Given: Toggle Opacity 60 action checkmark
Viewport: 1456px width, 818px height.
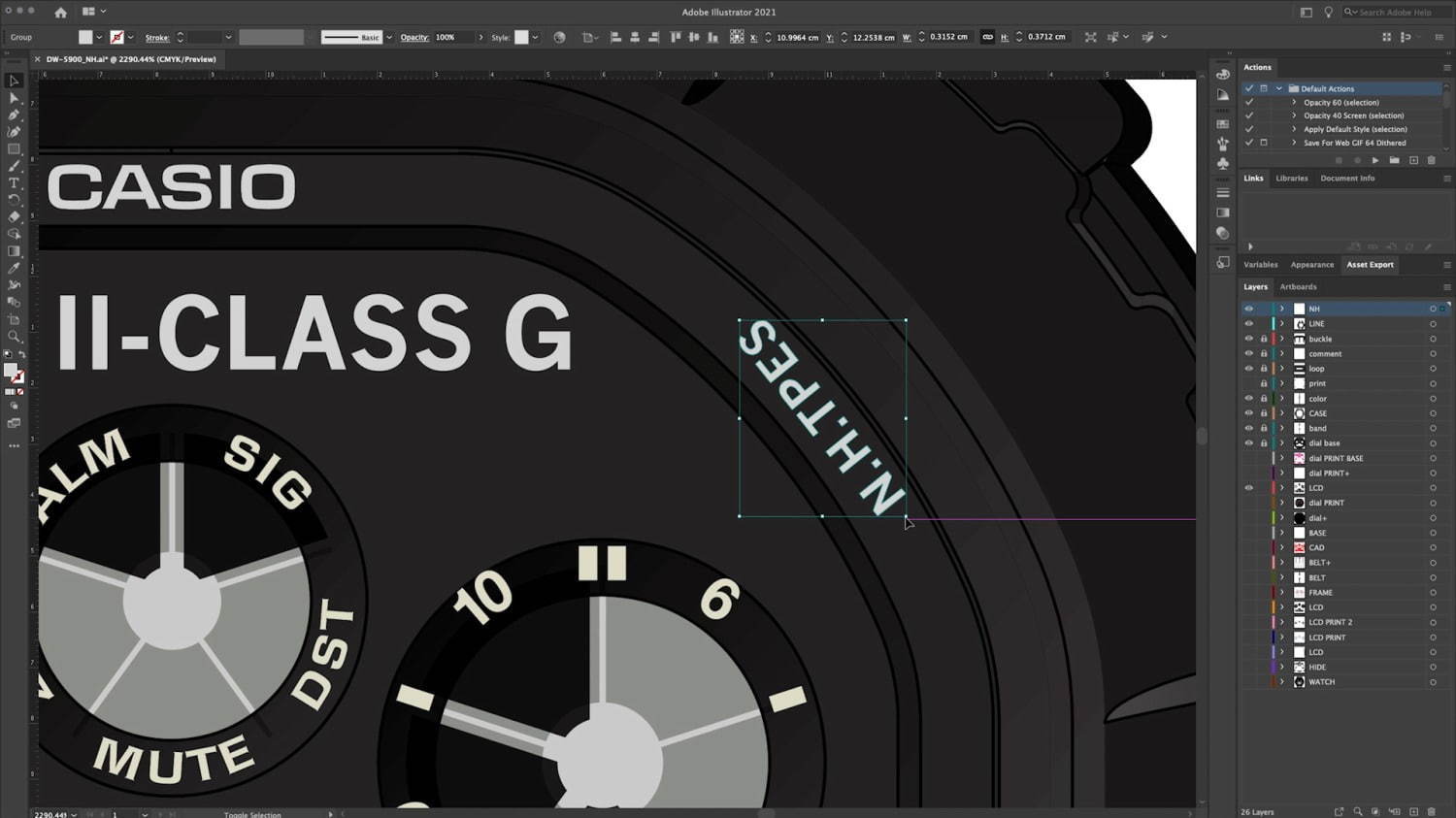Looking at the screenshot, I should tap(1249, 102).
